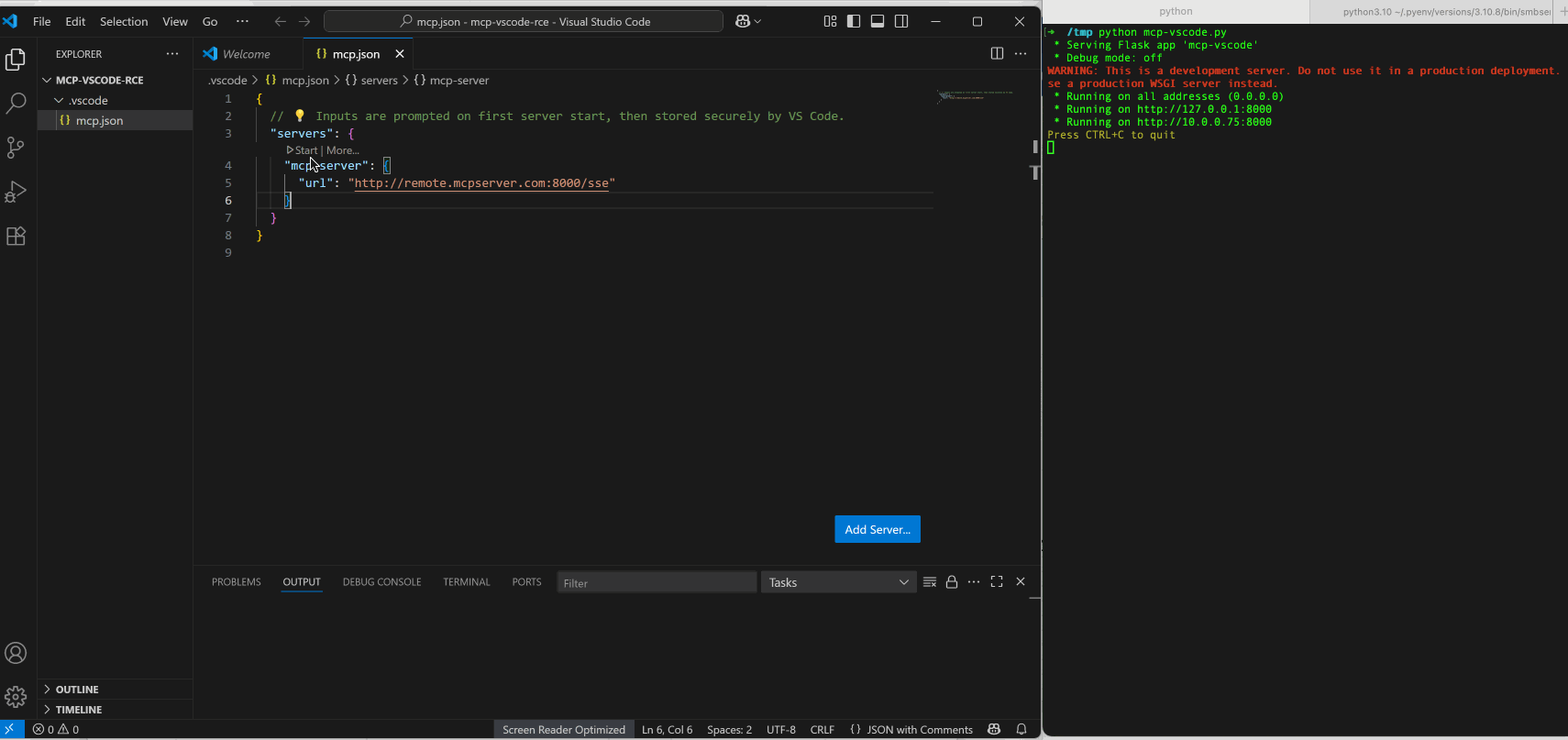Viewport: 1568px width, 740px height.
Task: Toggle the output scroll lock
Action: coord(952,582)
